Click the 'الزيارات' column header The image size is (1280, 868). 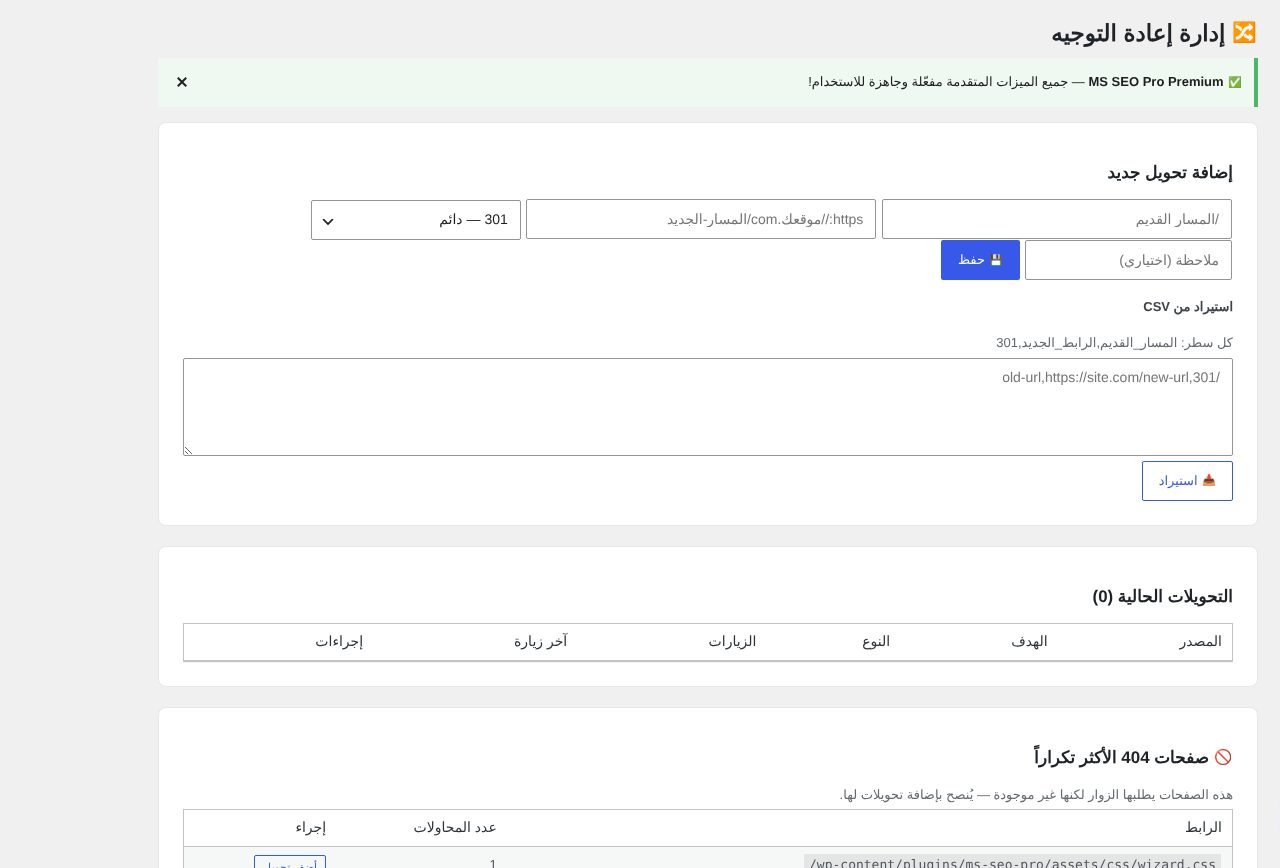click(732, 642)
